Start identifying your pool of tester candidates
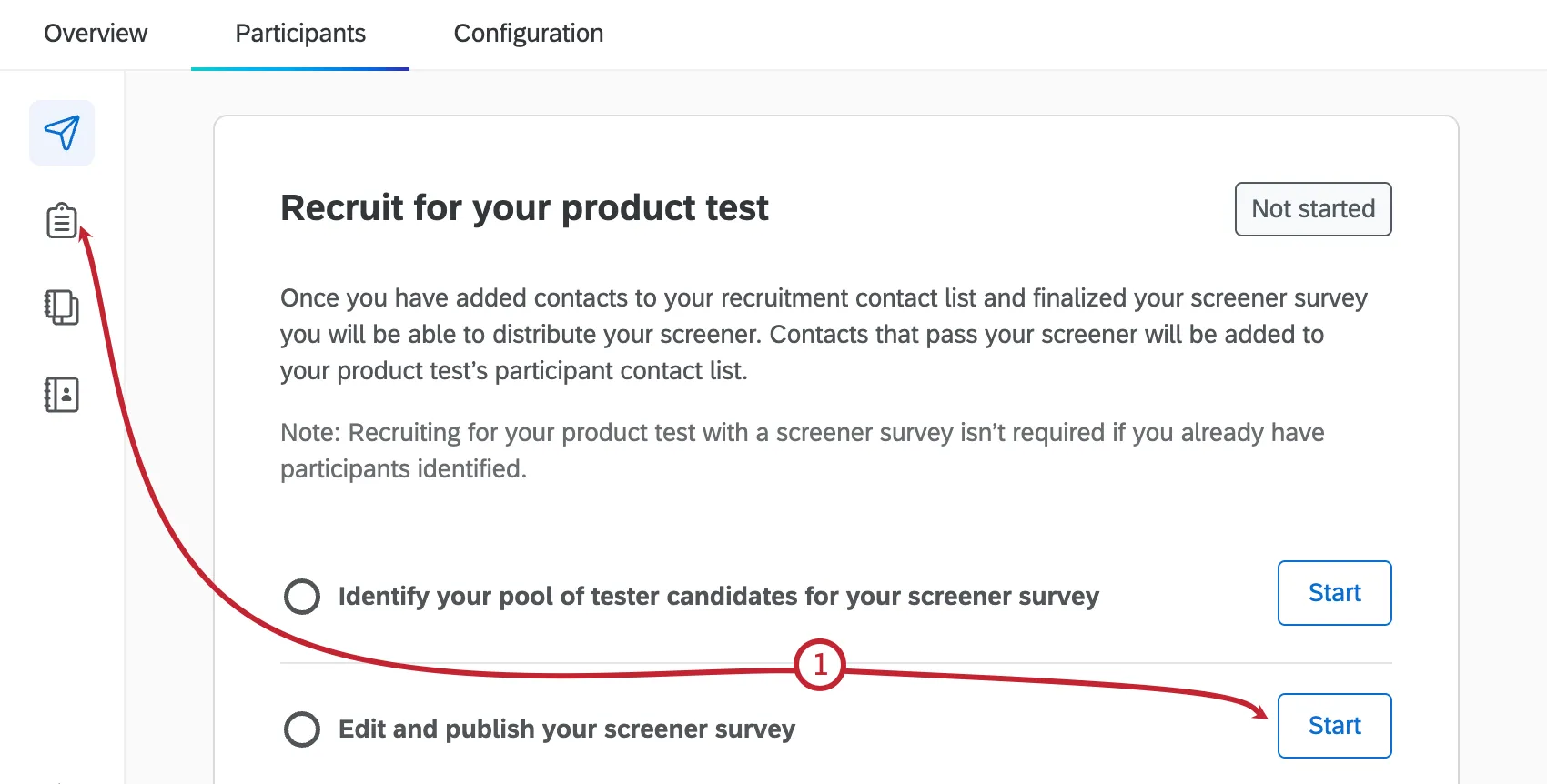Screen dimensions: 1547x784 click(x=1334, y=593)
